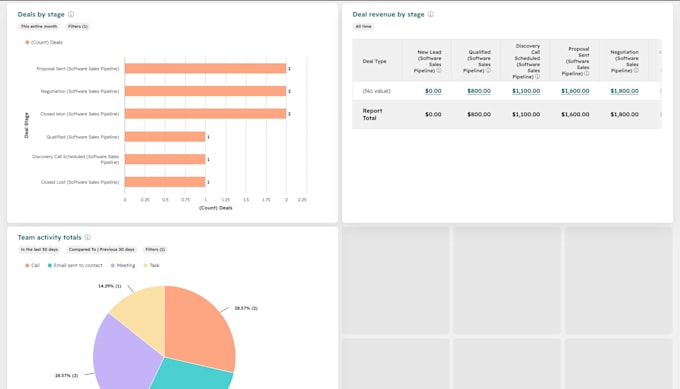The height and width of the screenshot is (389, 680).
Task: Open Deals by stage report title
Action: point(41,14)
